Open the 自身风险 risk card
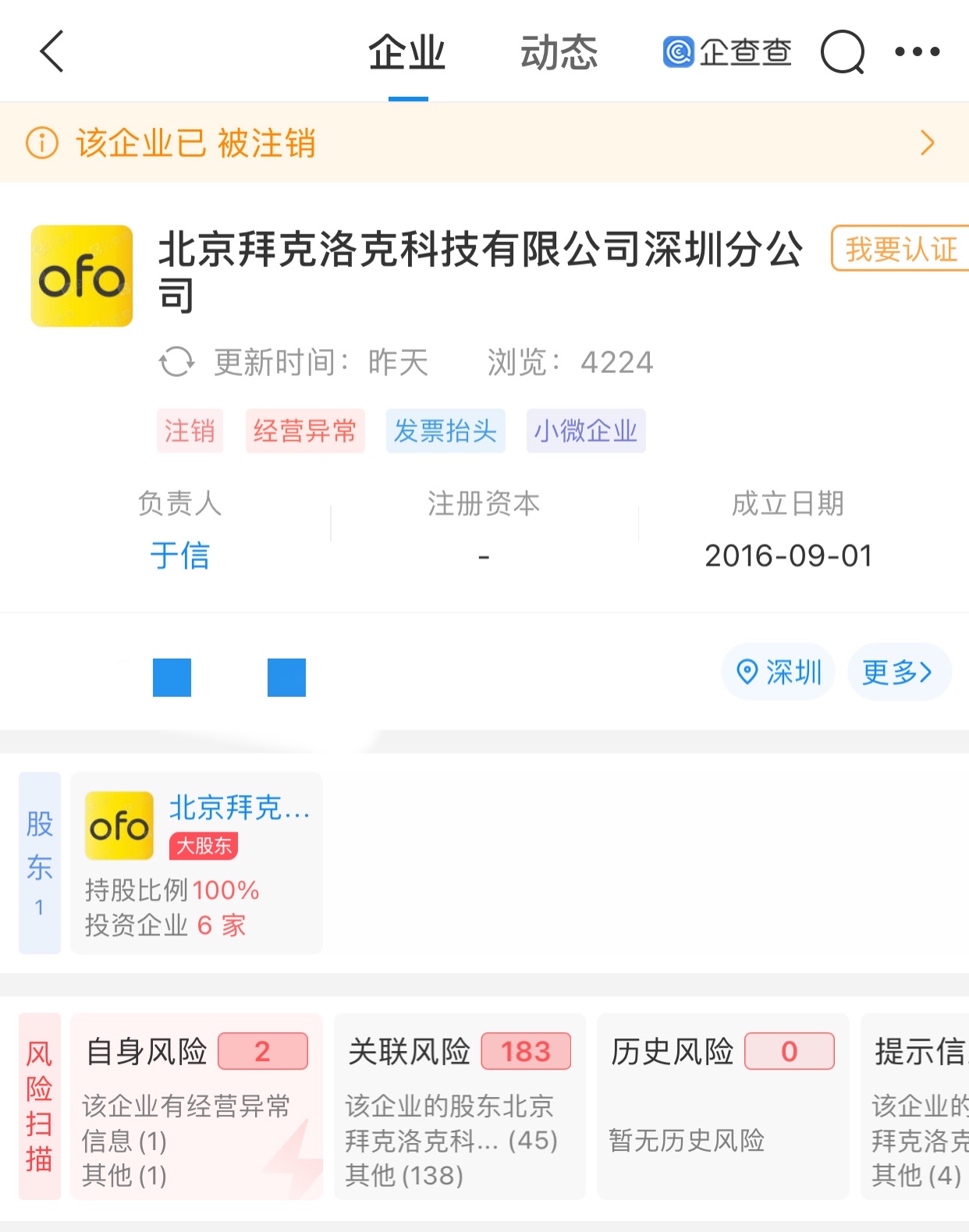969x1232 pixels. (197, 1106)
